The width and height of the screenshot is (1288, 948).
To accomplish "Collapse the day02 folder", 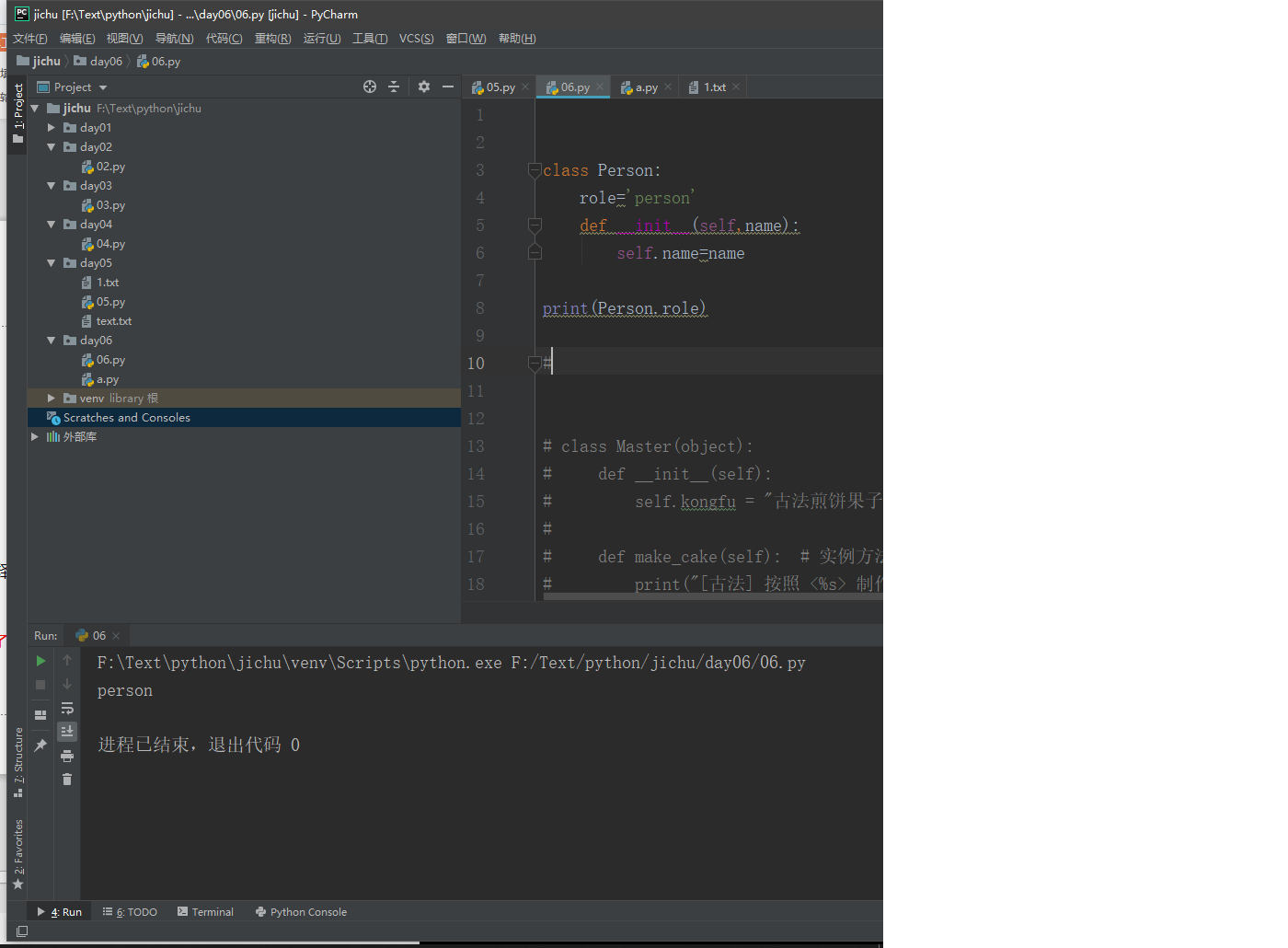I will point(52,147).
